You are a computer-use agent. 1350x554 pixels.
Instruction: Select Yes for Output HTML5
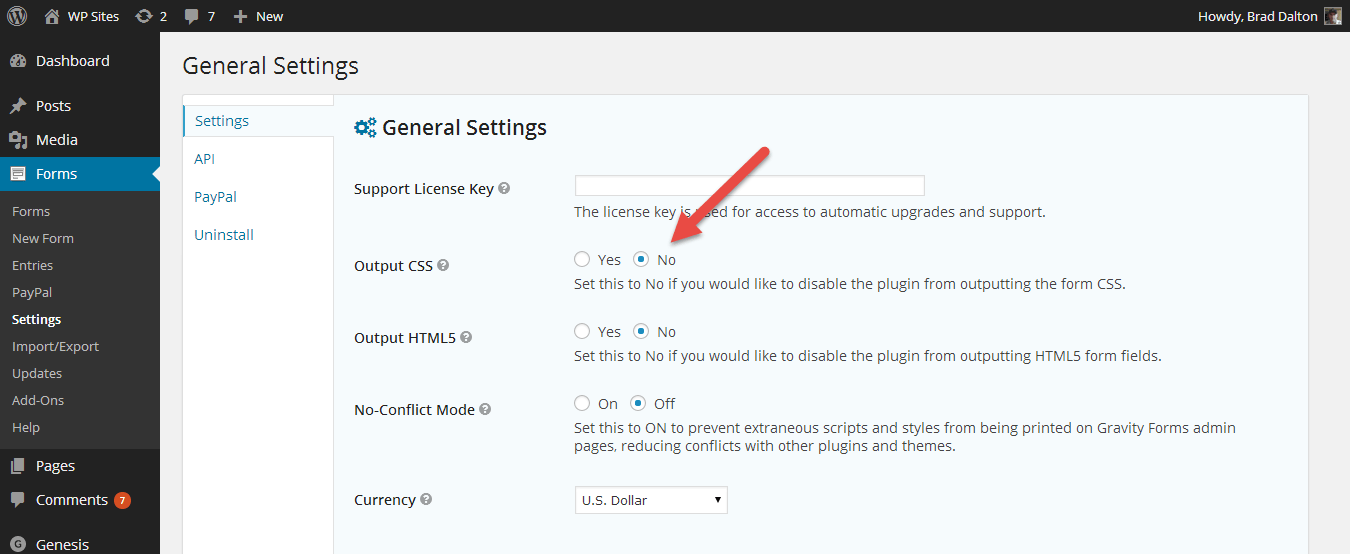[582, 331]
